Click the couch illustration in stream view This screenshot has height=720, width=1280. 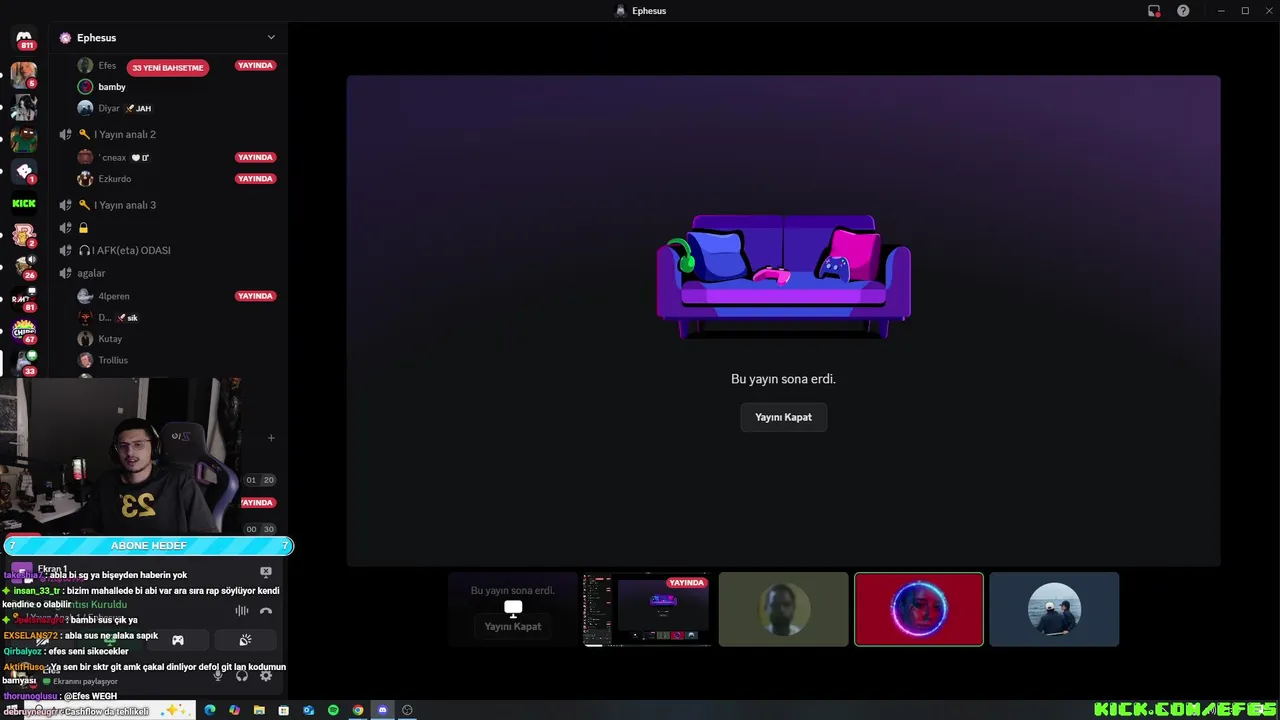click(783, 276)
